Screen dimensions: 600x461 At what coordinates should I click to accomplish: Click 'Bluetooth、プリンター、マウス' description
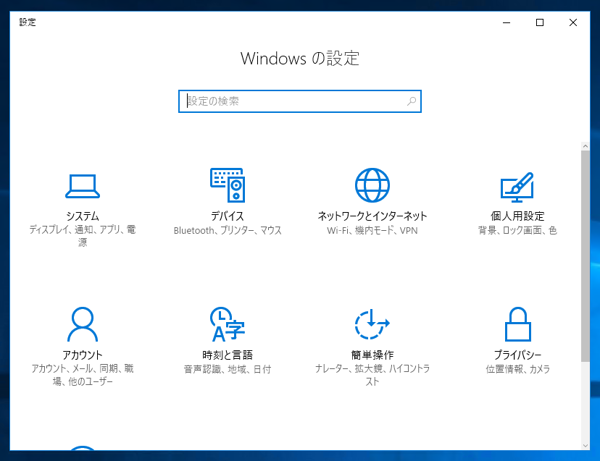(227, 230)
